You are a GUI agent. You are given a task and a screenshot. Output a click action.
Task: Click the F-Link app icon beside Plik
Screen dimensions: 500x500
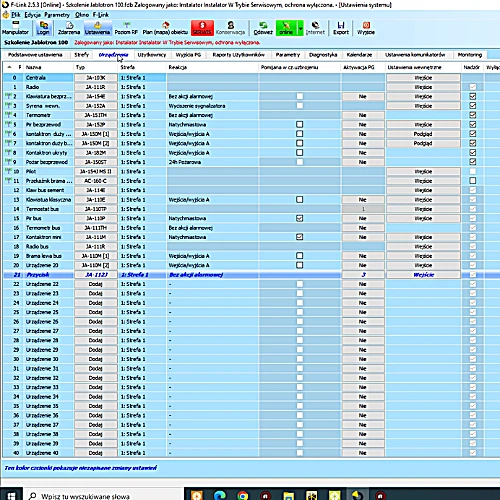click(5, 15)
